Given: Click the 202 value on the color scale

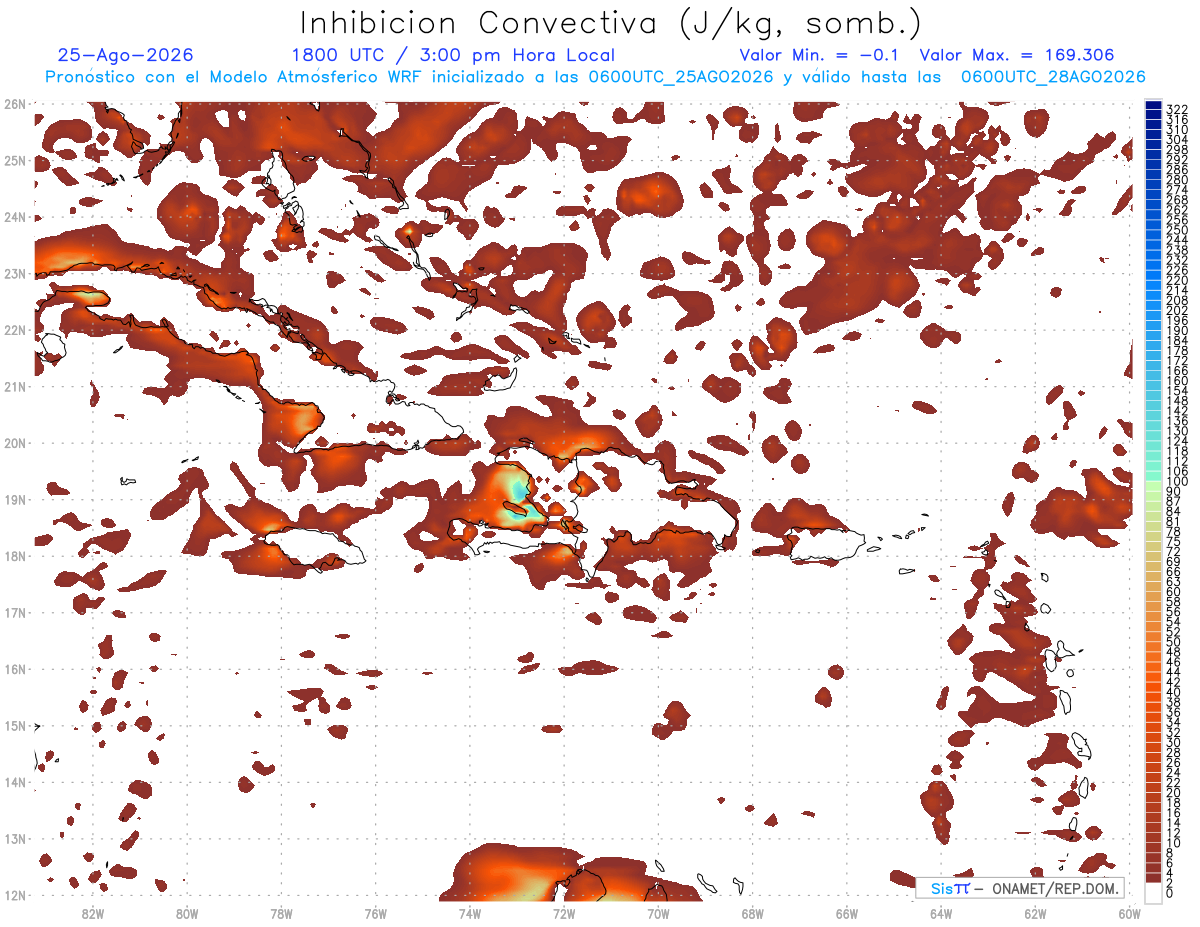Looking at the screenshot, I should 1176,310.
